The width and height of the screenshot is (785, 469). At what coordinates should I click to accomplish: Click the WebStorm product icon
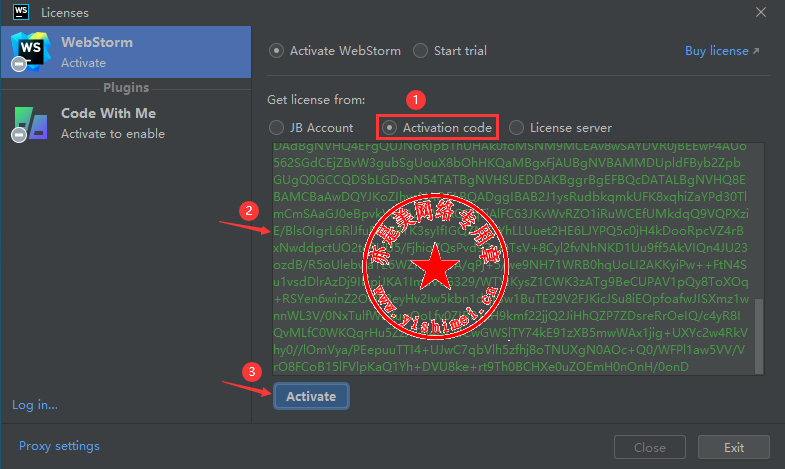point(30,52)
